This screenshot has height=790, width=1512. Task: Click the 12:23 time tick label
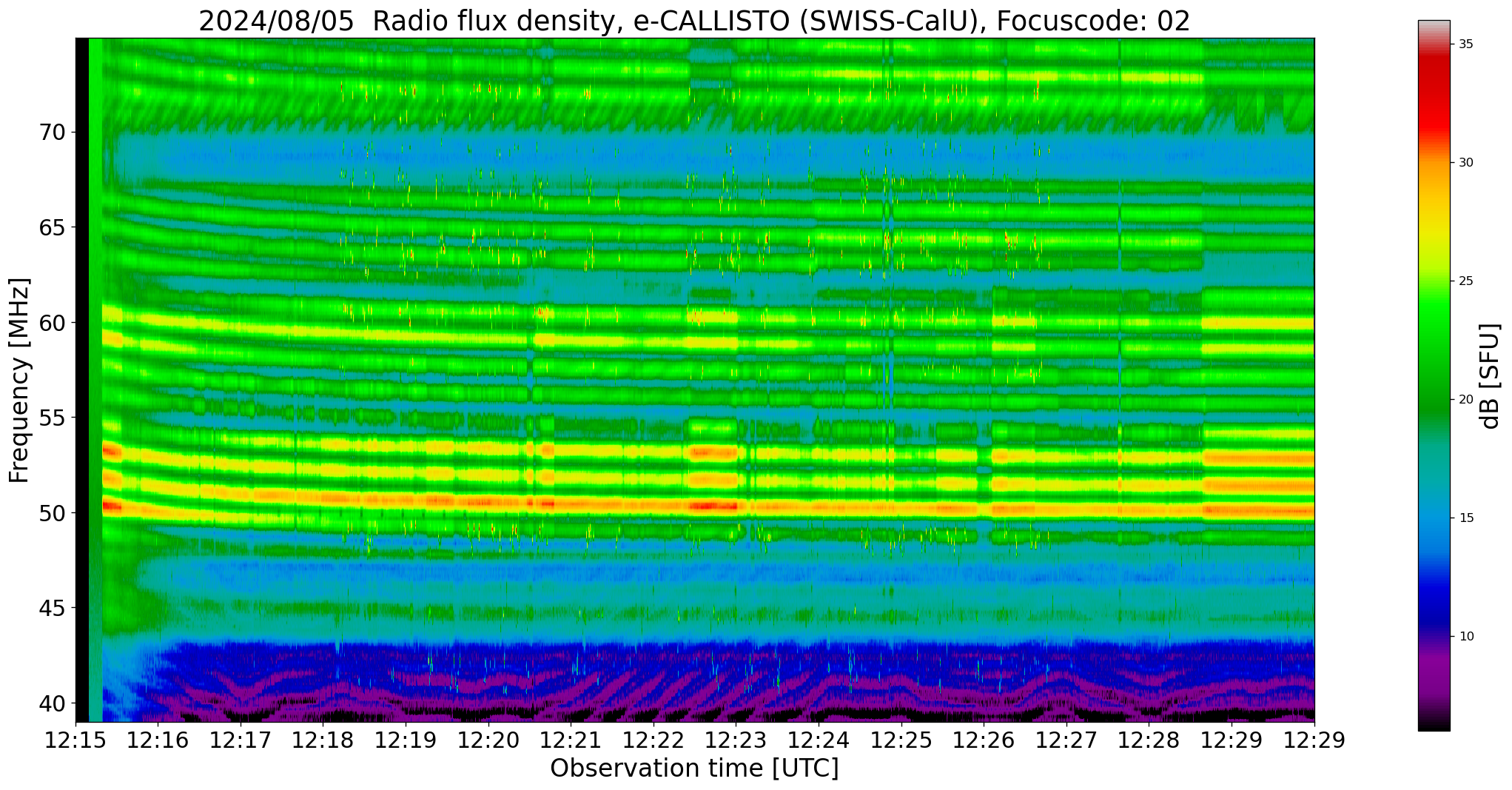pyautogui.click(x=736, y=740)
